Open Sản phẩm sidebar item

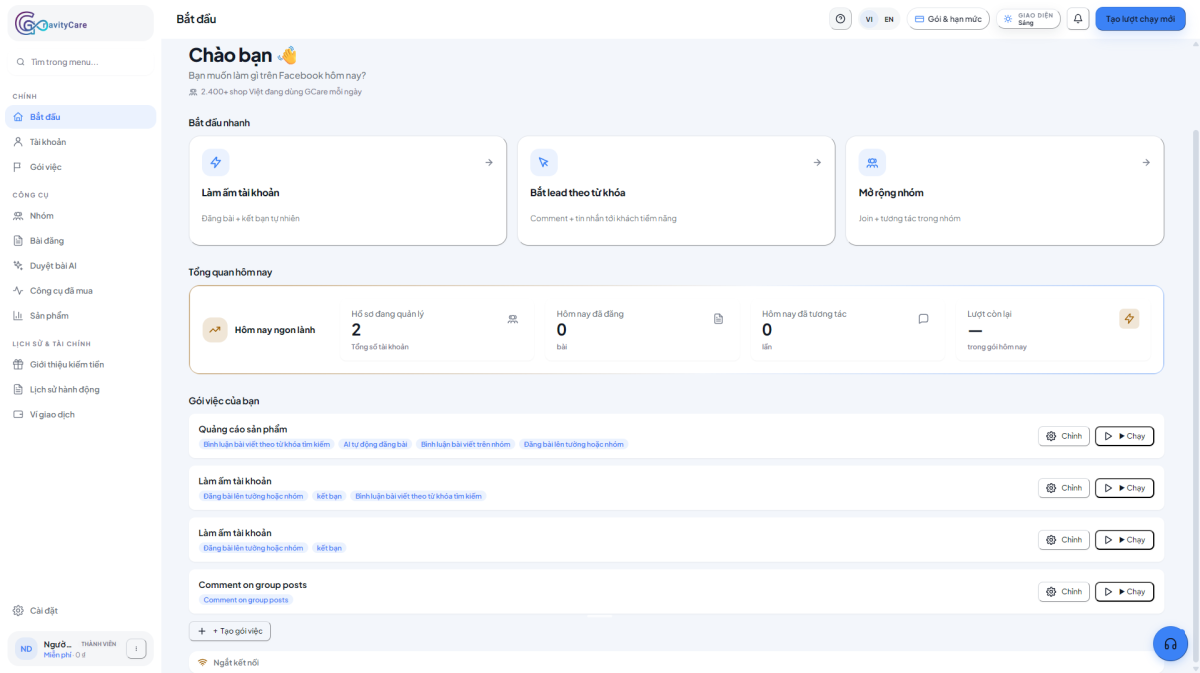(81, 316)
